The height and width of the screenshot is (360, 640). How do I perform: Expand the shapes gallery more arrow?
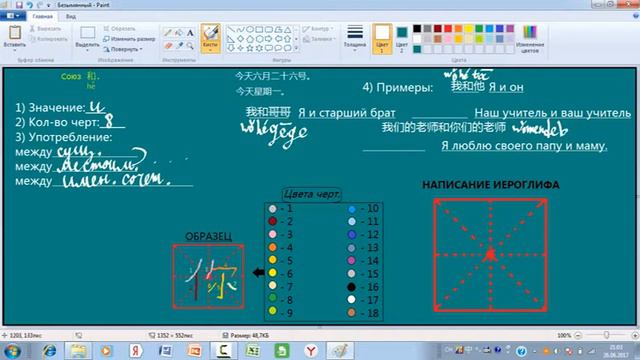pos(296,48)
